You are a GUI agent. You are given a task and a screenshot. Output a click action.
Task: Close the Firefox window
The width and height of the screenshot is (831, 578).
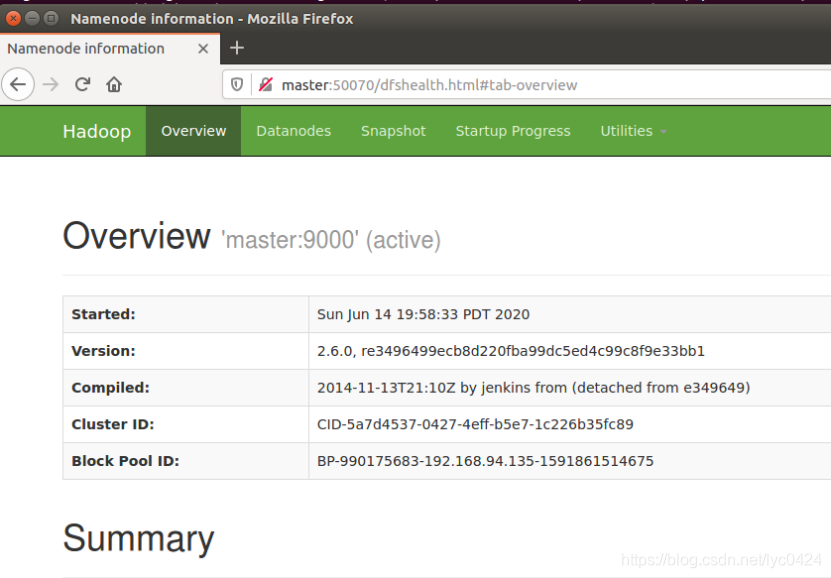tap(13, 19)
